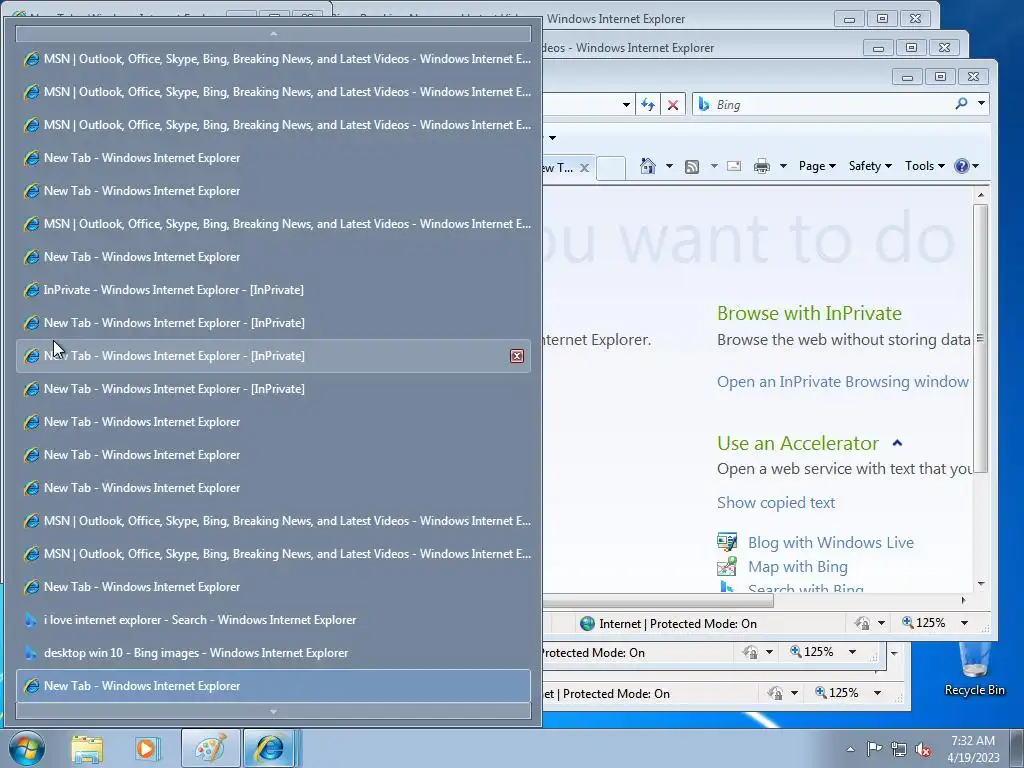The image size is (1024, 768).
Task: Click the Map with Bing icon
Action: click(727, 566)
